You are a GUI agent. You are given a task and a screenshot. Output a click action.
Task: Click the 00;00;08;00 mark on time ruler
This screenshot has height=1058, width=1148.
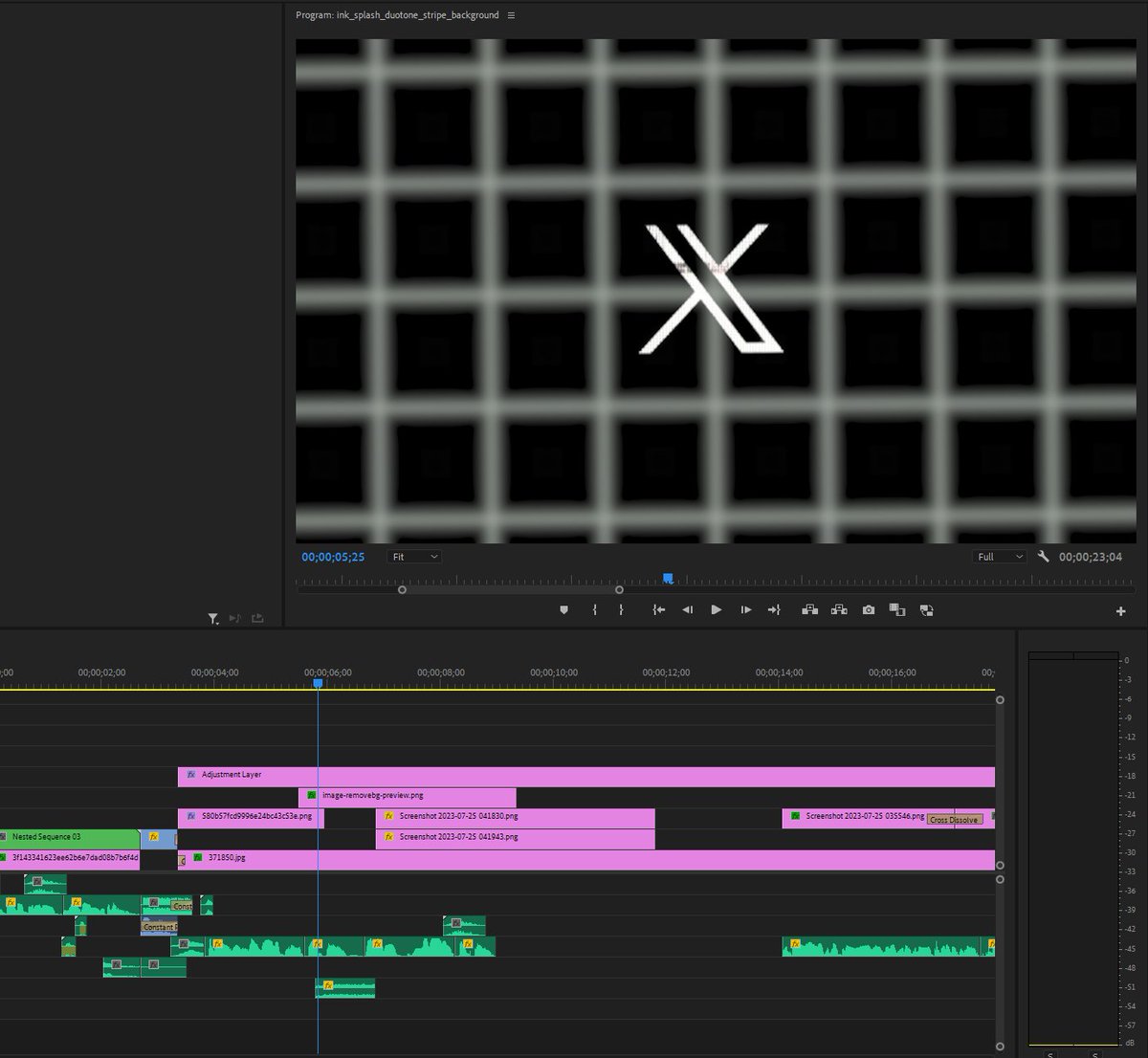[441, 672]
